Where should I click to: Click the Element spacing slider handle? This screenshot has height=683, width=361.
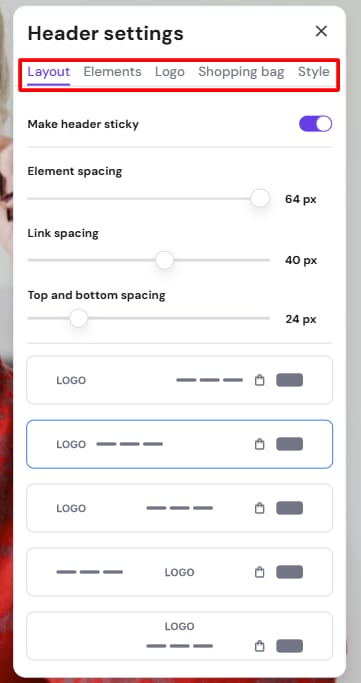point(260,199)
